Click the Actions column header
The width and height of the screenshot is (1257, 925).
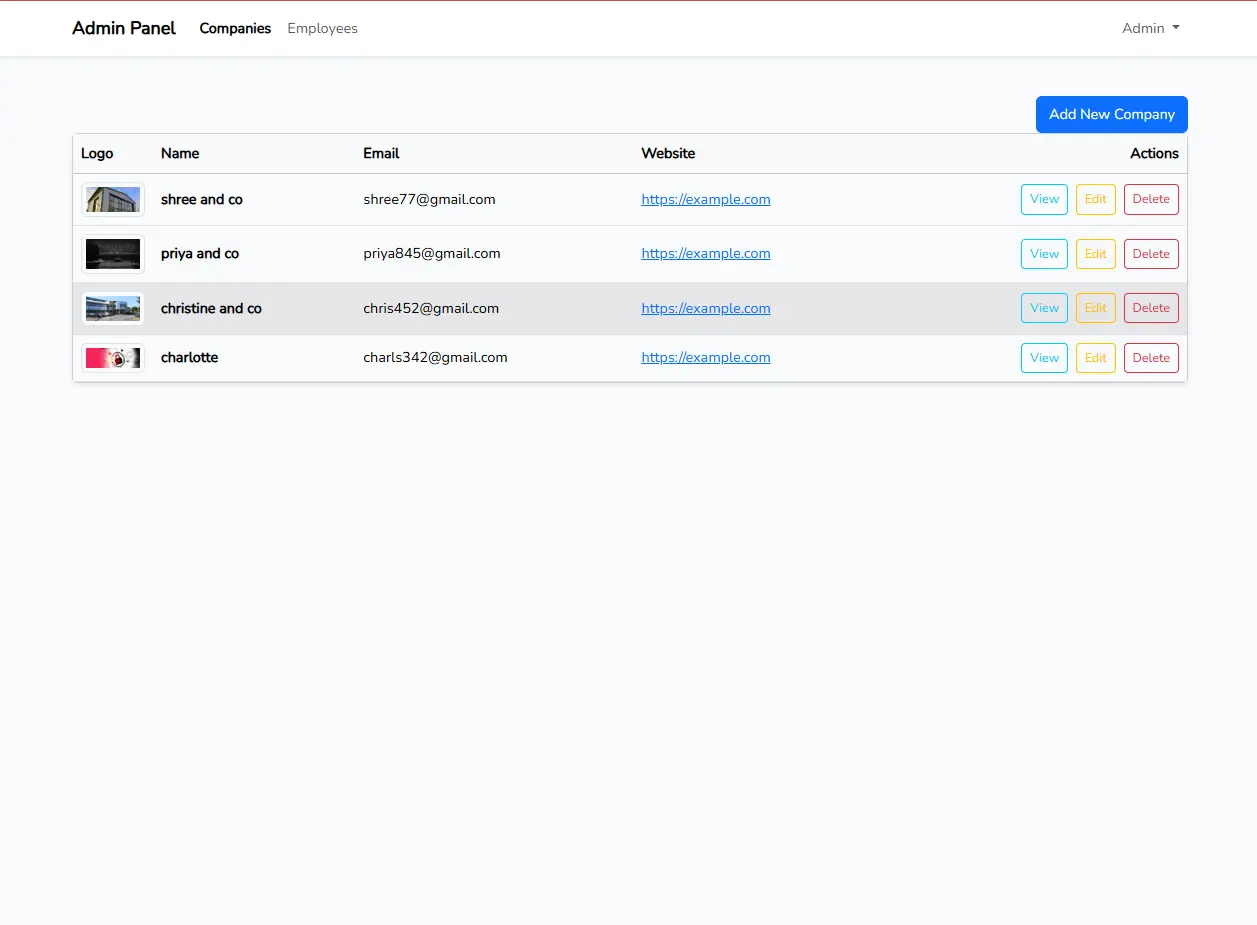coord(1154,153)
